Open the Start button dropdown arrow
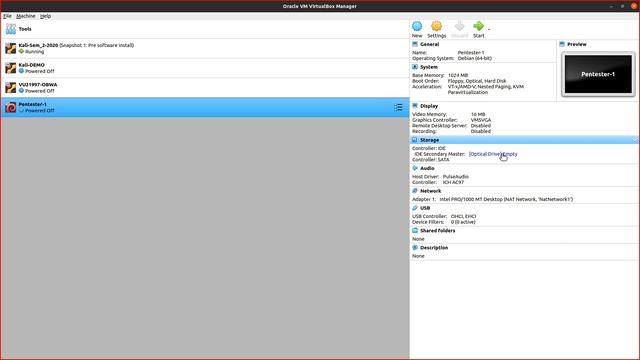640x360 pixels. coord(489,29)
